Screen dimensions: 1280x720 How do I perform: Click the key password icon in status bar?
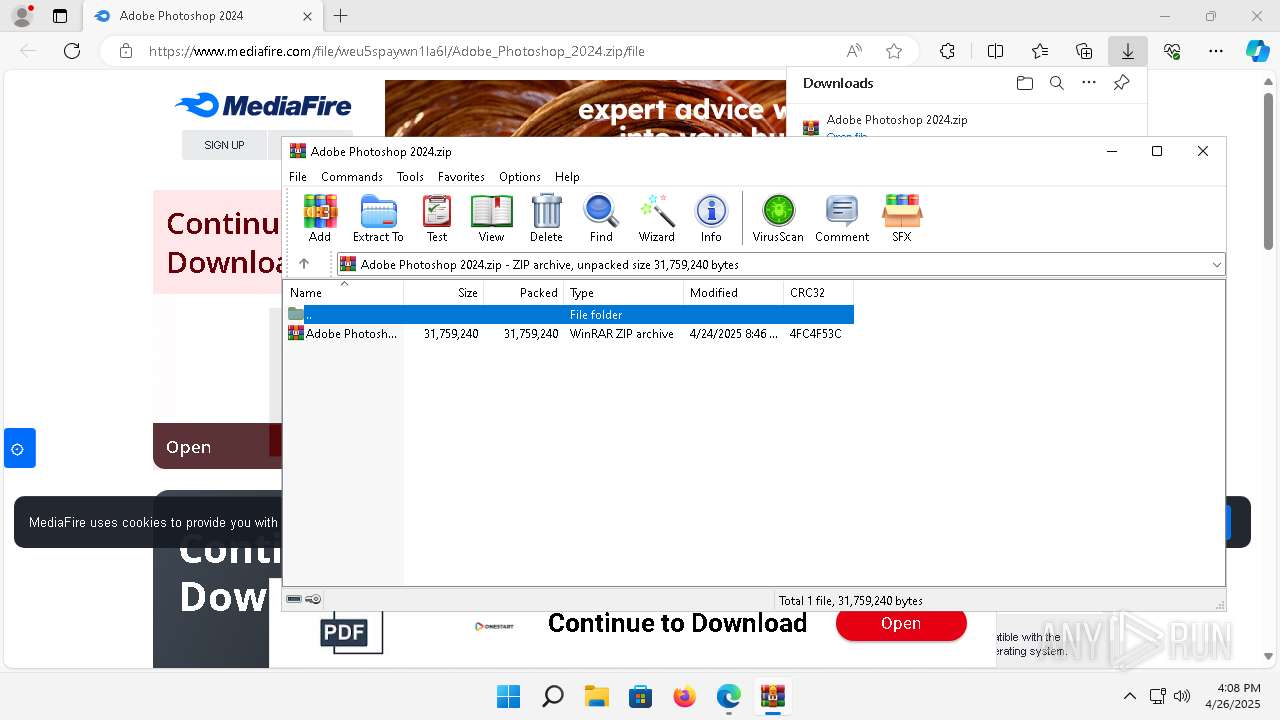[x=313, y=600]
